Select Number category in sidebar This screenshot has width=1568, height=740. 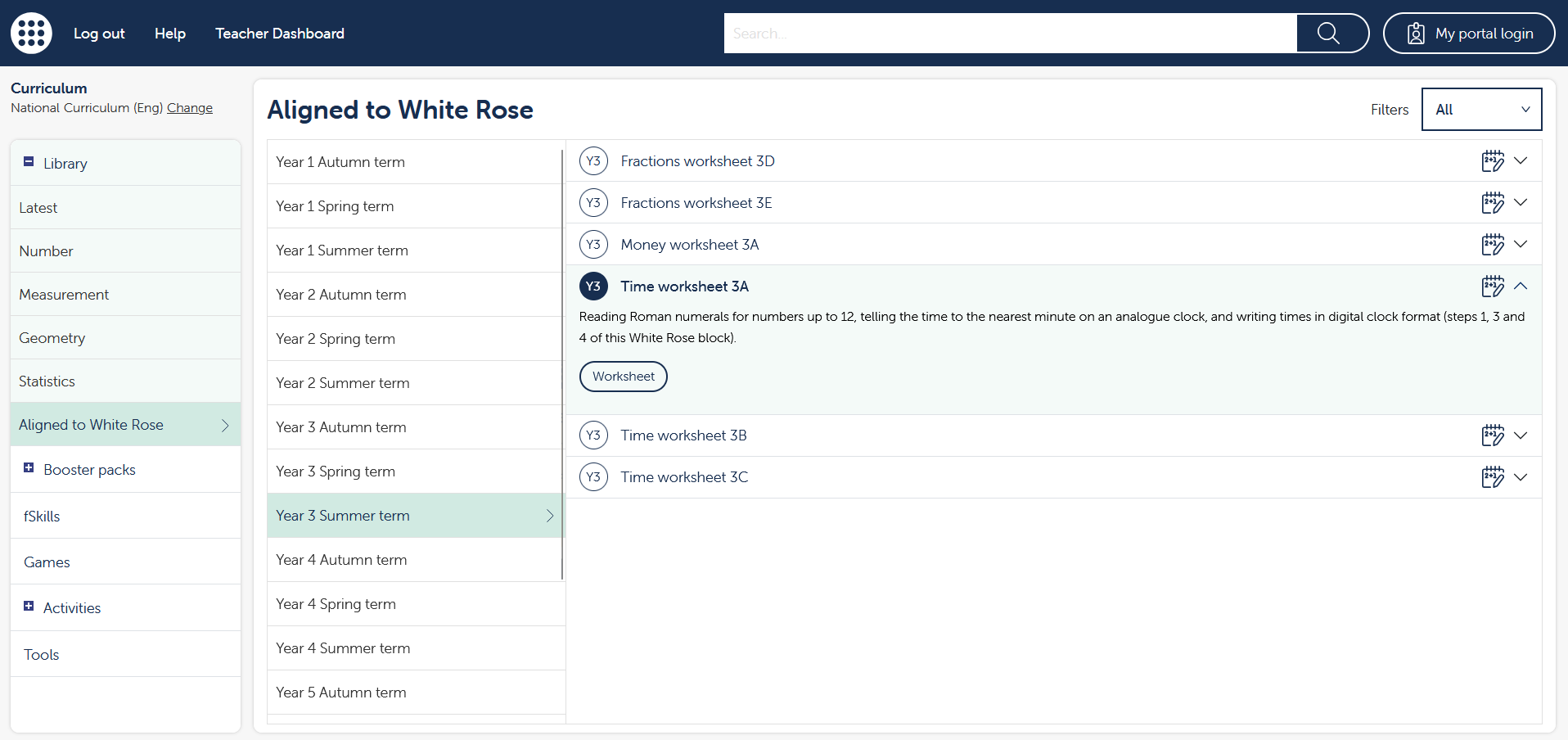(x=125, y=250)
